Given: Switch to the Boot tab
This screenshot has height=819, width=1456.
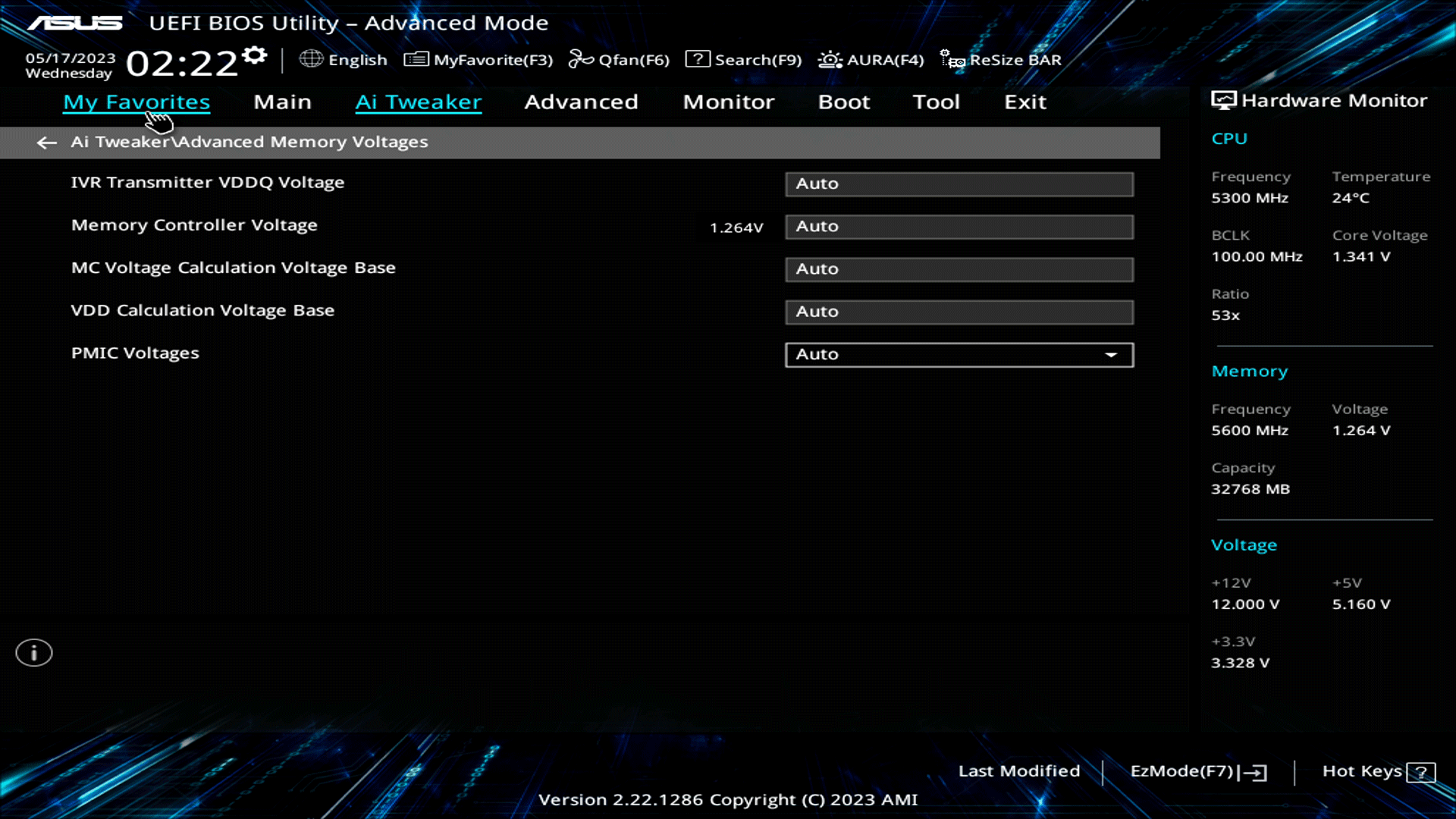Looking at the screenshot, I should (844, 102).
